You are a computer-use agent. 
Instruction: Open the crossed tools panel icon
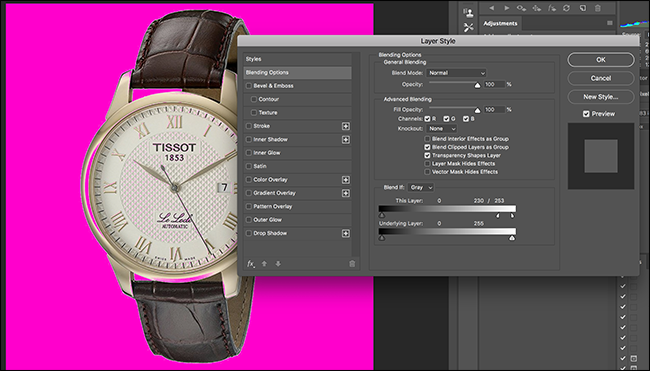click(x=469, y=28)
